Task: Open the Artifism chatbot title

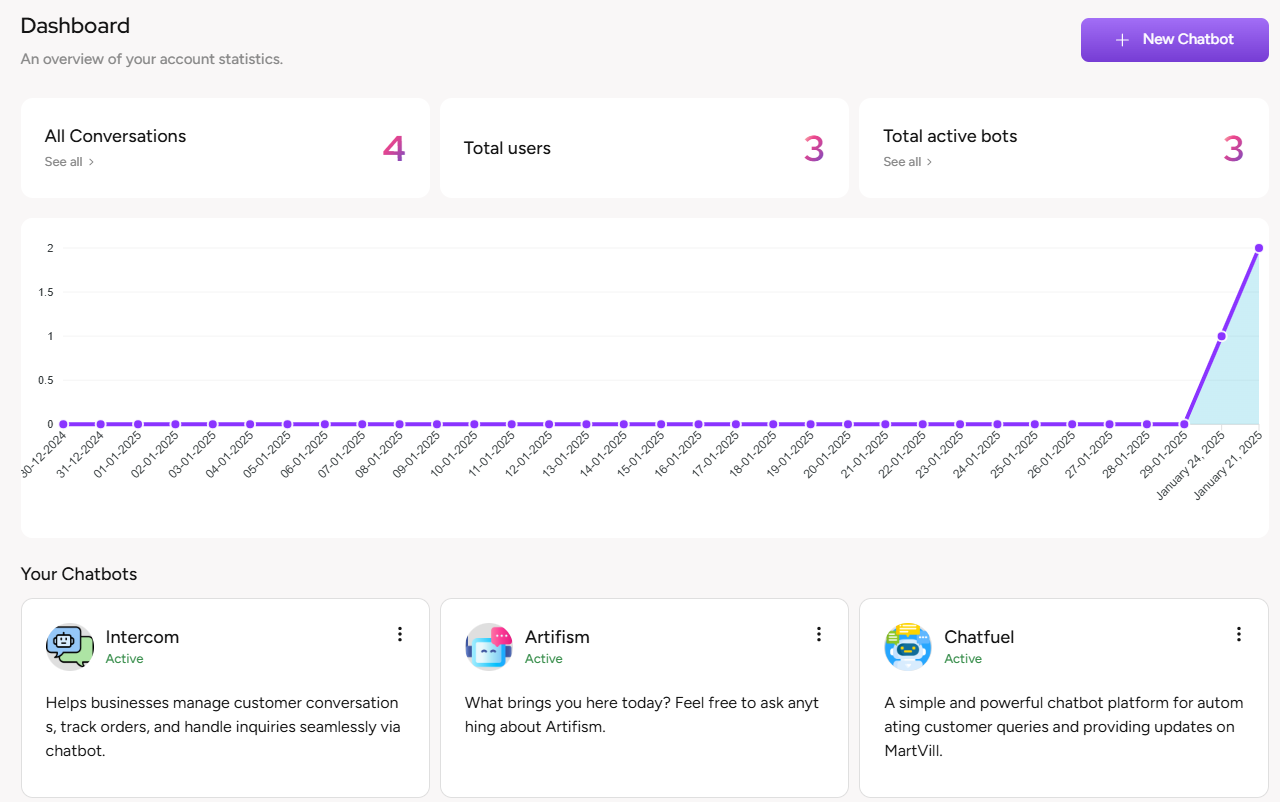Action: [x=557, y=637]
